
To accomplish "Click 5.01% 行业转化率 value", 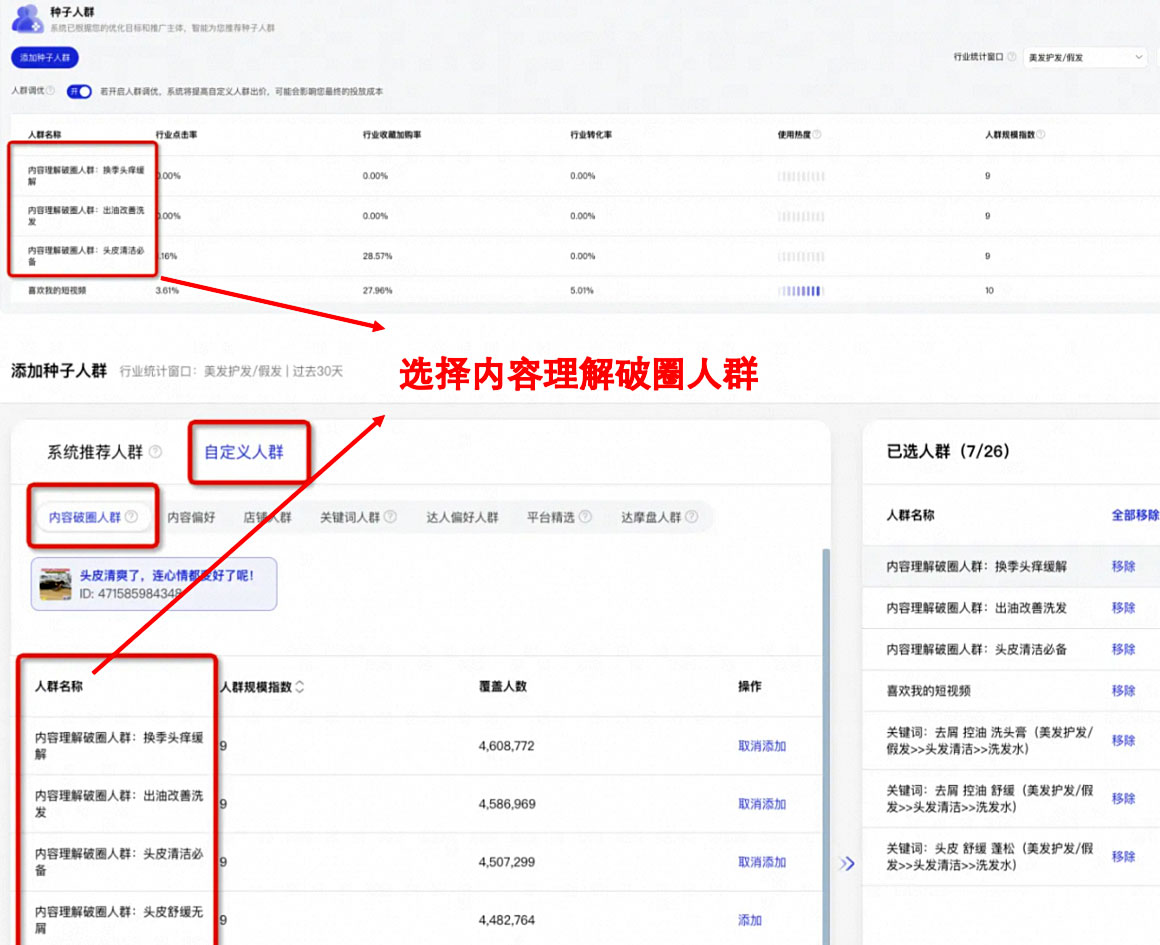I will [581, 290].
